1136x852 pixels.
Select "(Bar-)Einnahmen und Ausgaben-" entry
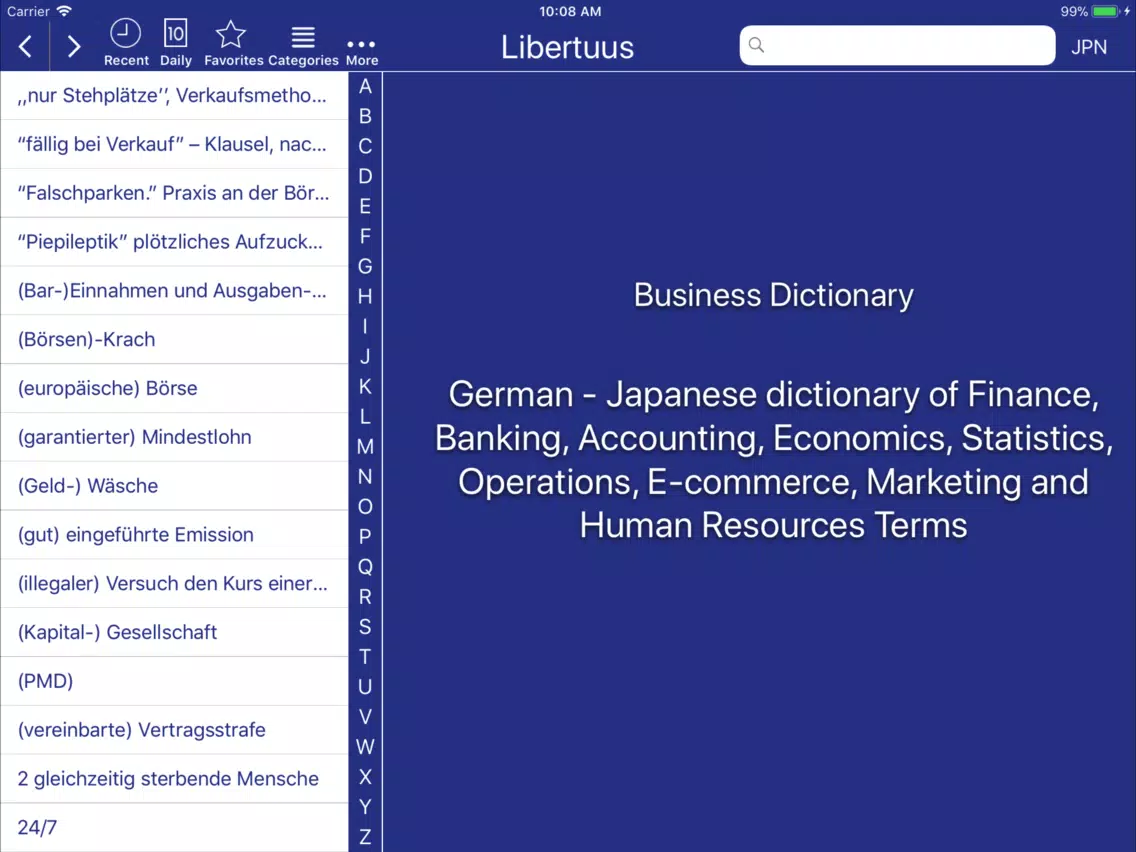point(174,291)
